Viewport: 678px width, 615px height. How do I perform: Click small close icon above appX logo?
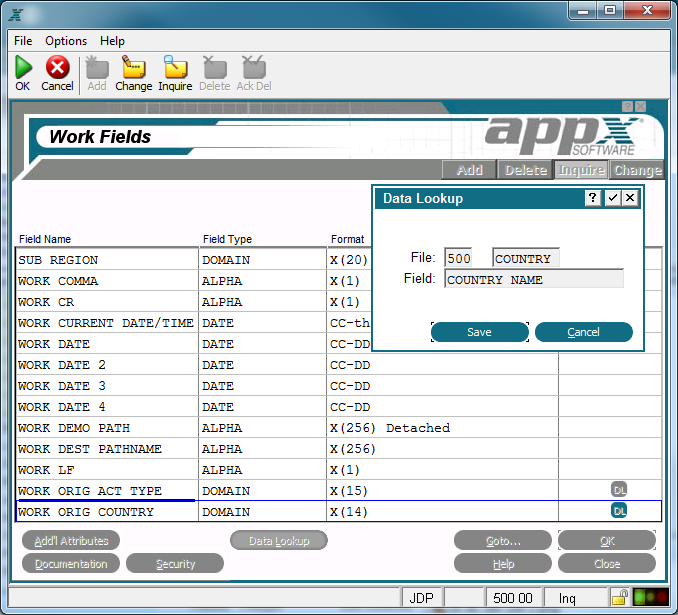(x=641, y=106)
